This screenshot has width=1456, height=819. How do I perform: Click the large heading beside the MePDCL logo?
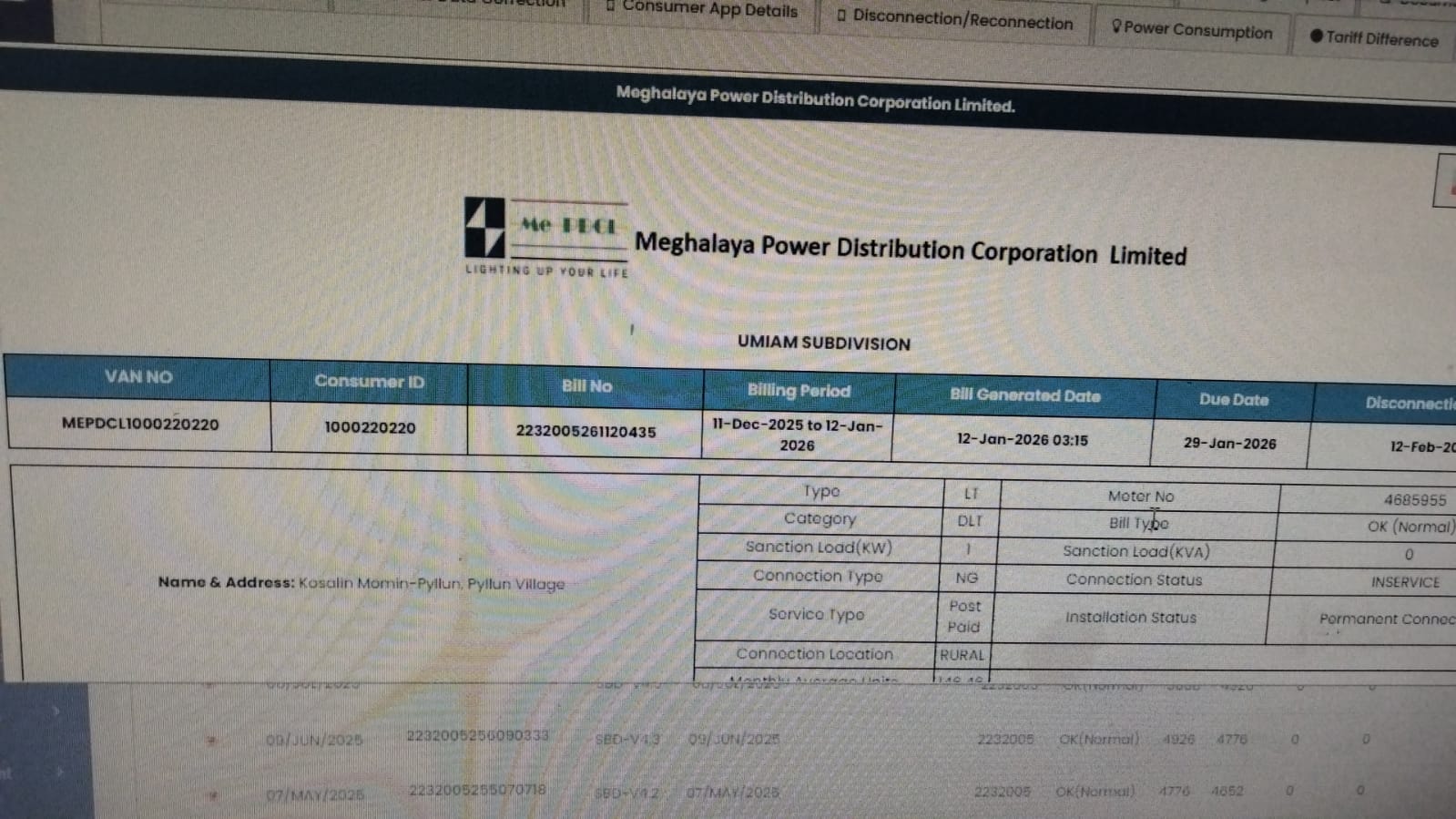911,249
